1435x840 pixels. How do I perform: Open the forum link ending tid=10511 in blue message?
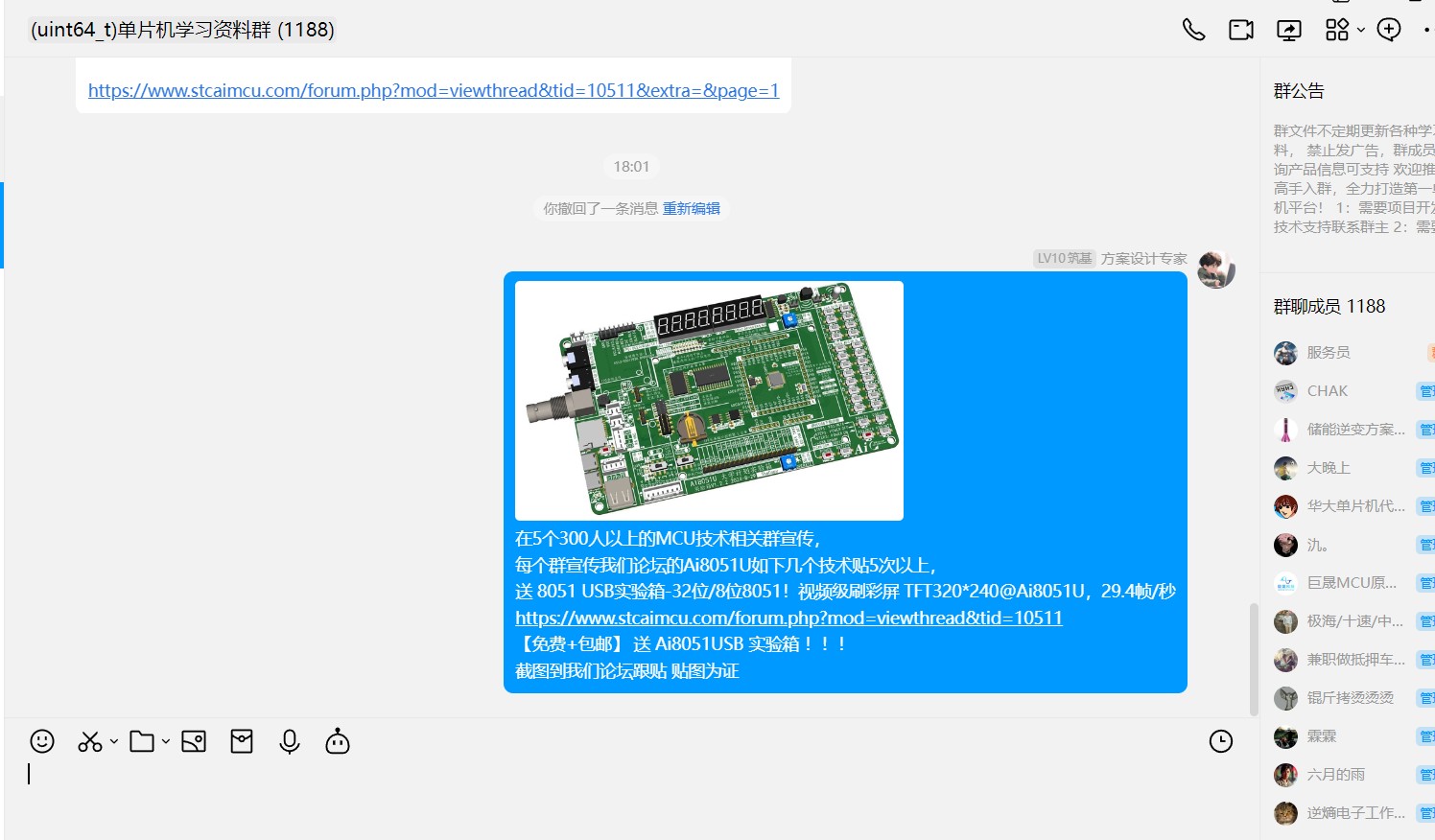coord(788,618)
